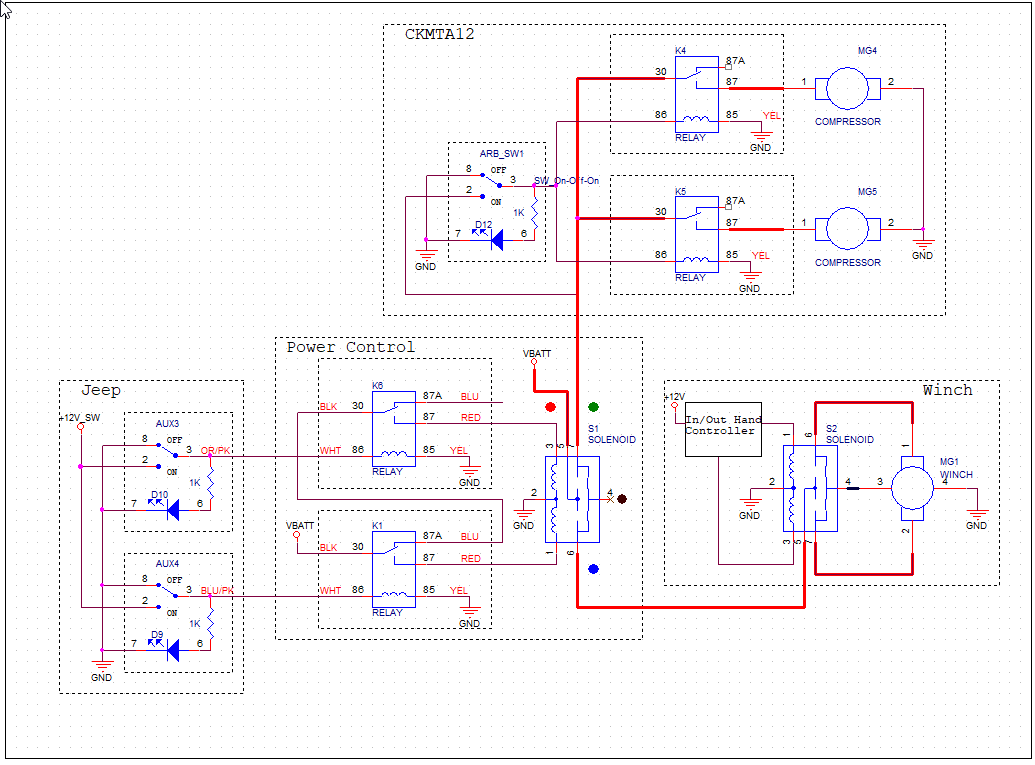This screenshot has width=1035, height=765.
Task: Select the S2 solenoid component body
Action: 810,488
